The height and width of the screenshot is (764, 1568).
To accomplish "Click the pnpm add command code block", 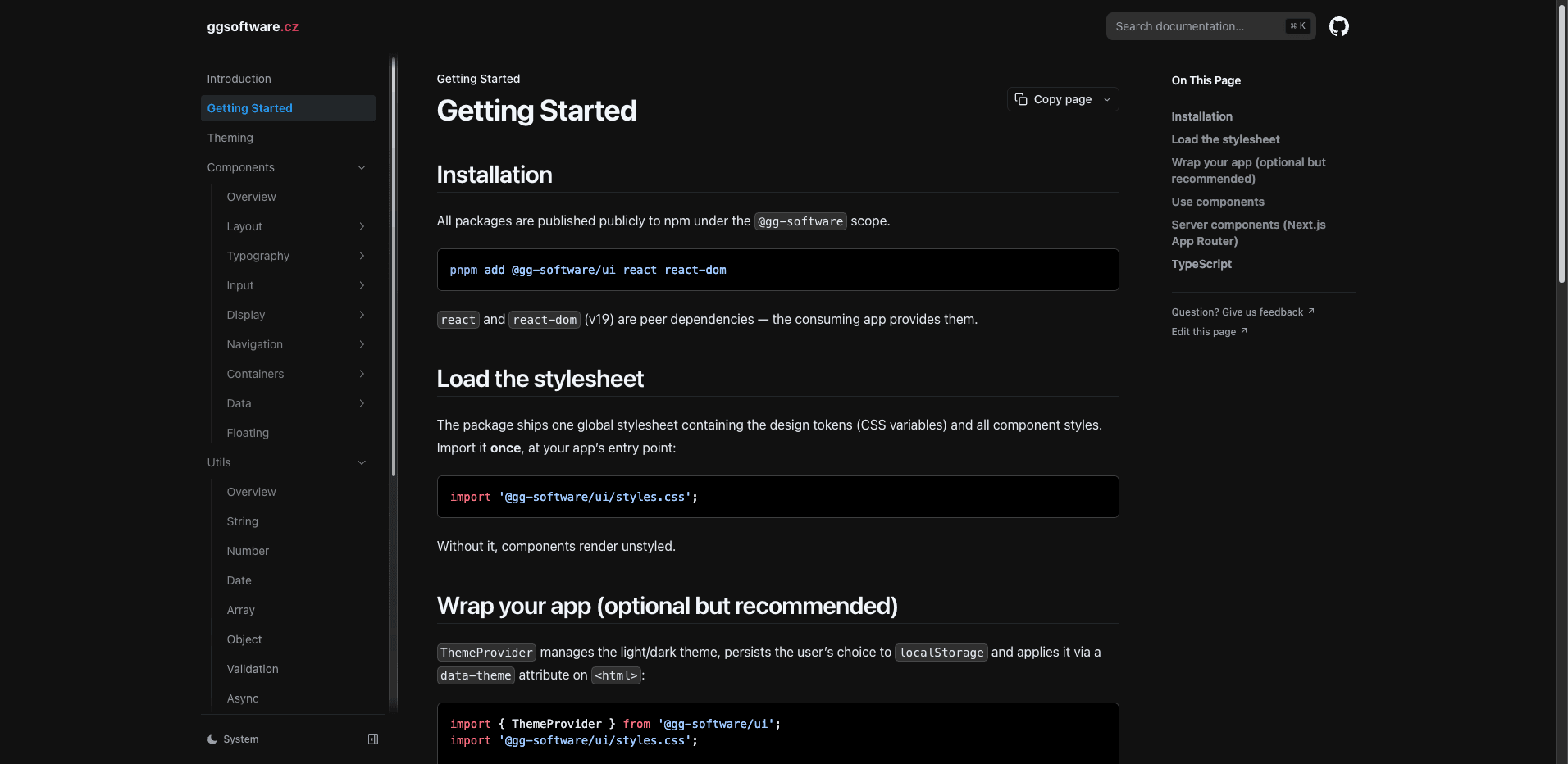I will (x=777, y=270).
